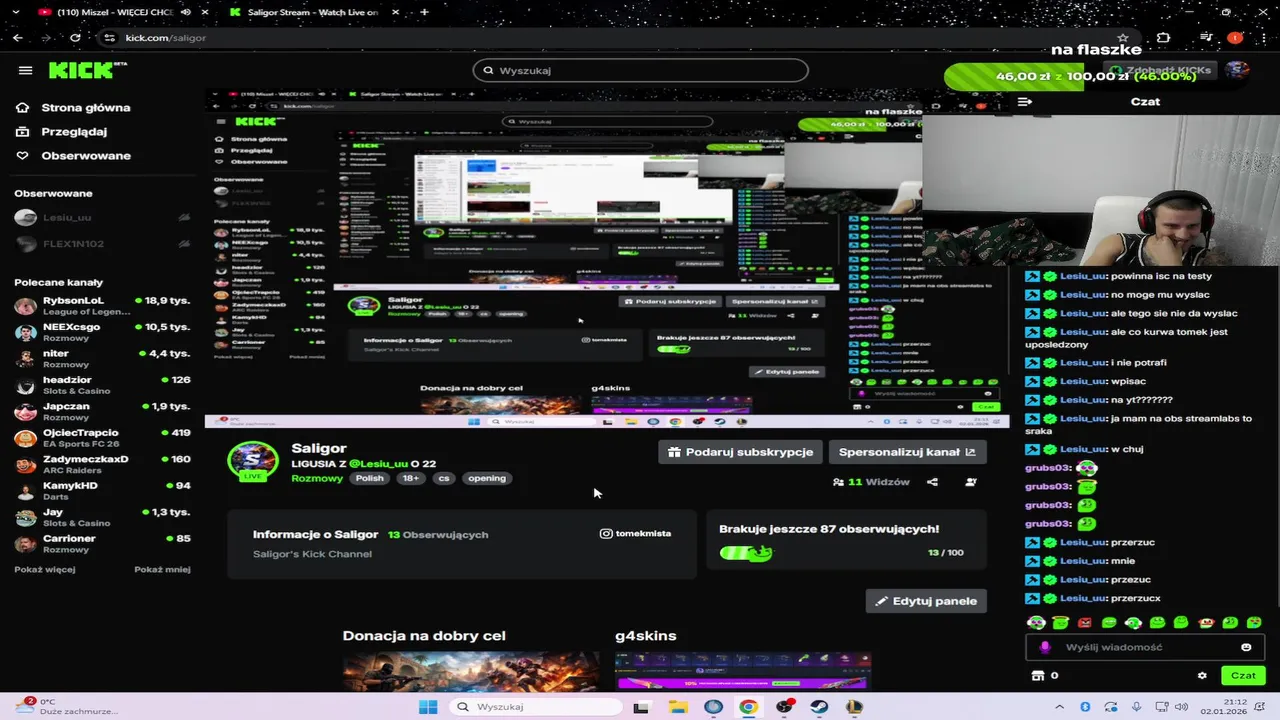
Task: Click the Saligor channel avatar
Action: point(253,461)
